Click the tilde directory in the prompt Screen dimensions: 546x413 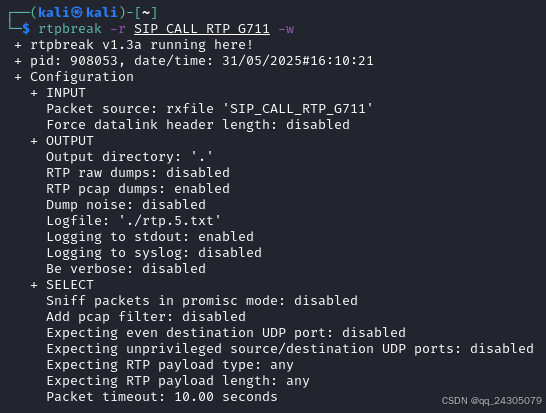tap(146, 13)
